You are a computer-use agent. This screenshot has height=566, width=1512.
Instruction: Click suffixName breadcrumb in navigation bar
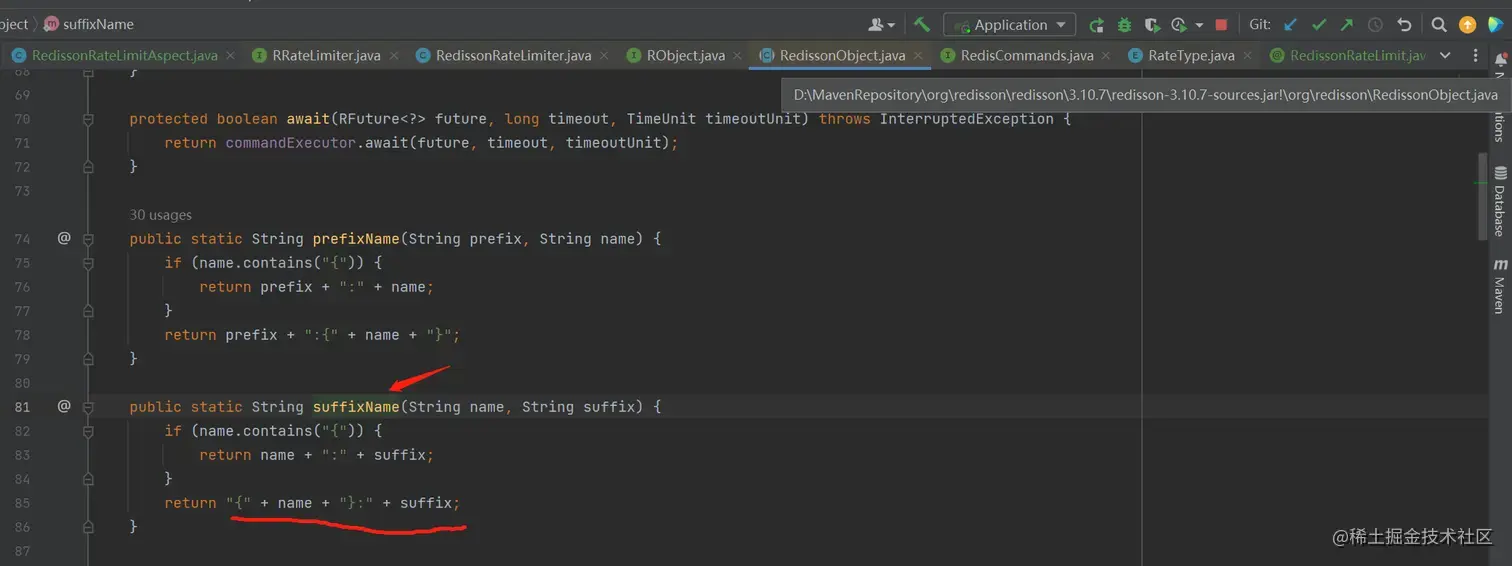click(89, 24)
